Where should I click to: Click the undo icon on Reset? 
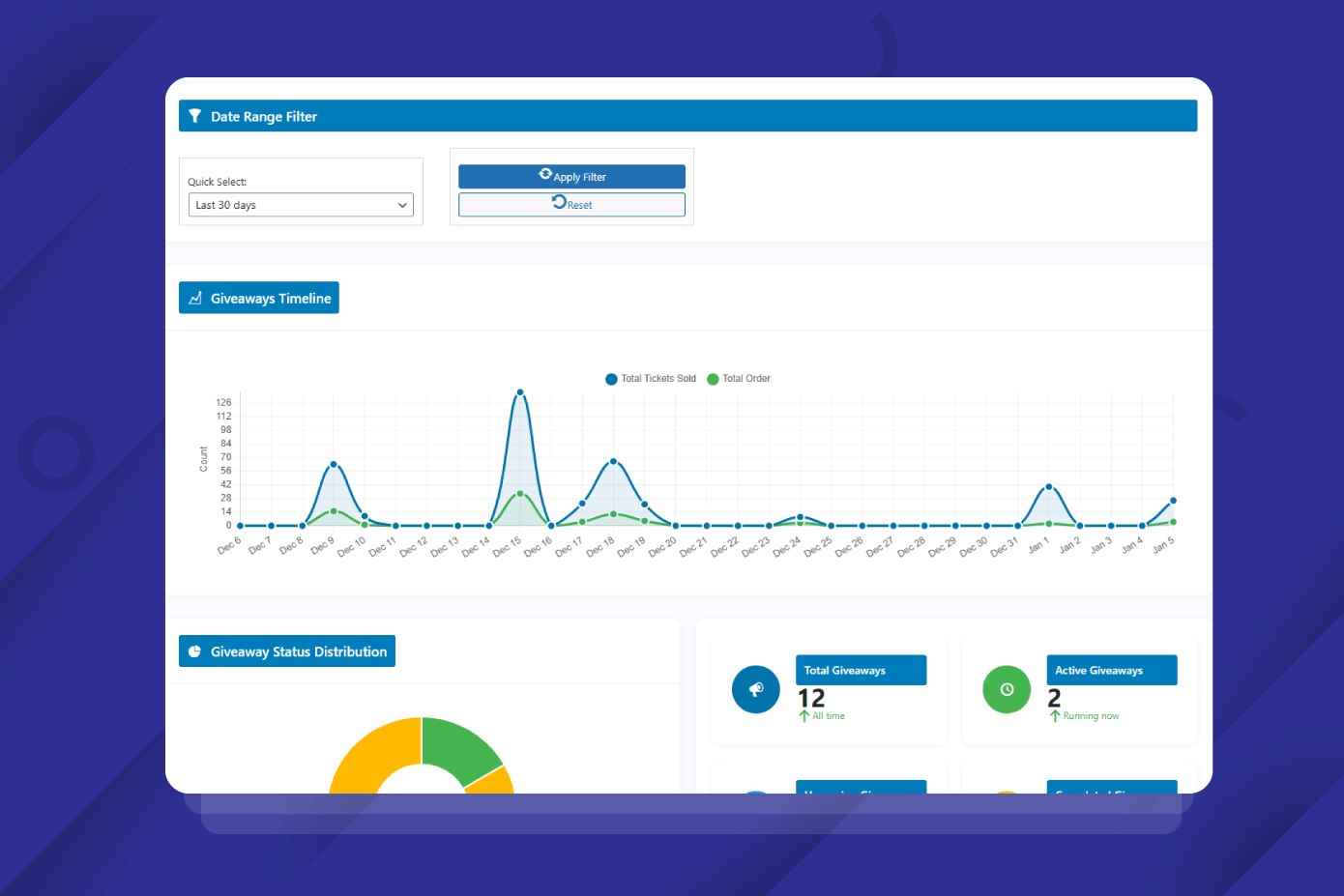[559, 202]
